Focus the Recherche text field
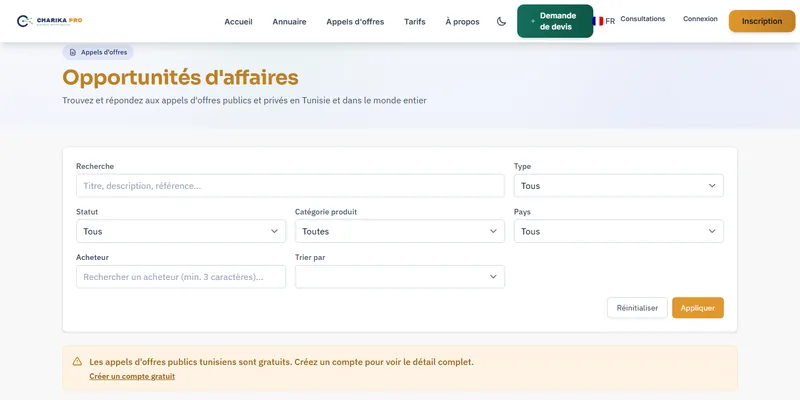Image resolution: width=800 pixels, height=400 pixels. (x=290, y=186)
